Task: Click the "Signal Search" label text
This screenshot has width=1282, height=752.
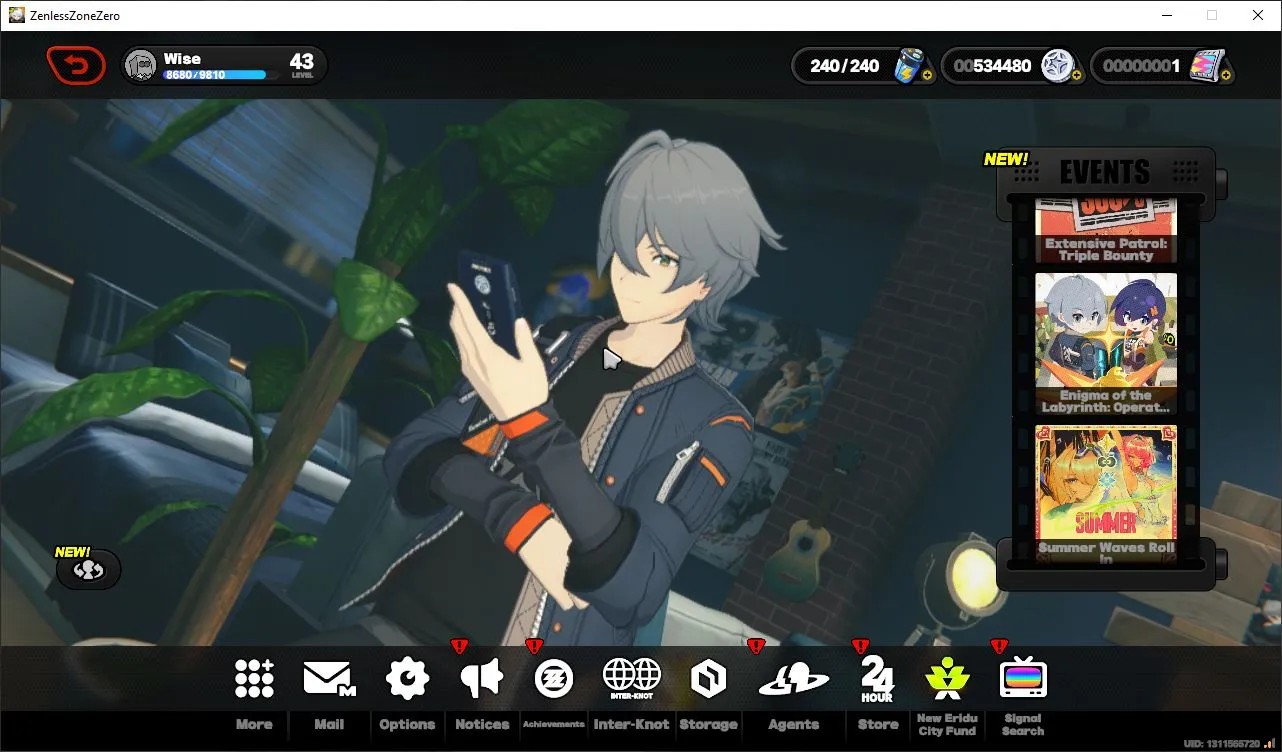Action: click(x=1023, y=724)
